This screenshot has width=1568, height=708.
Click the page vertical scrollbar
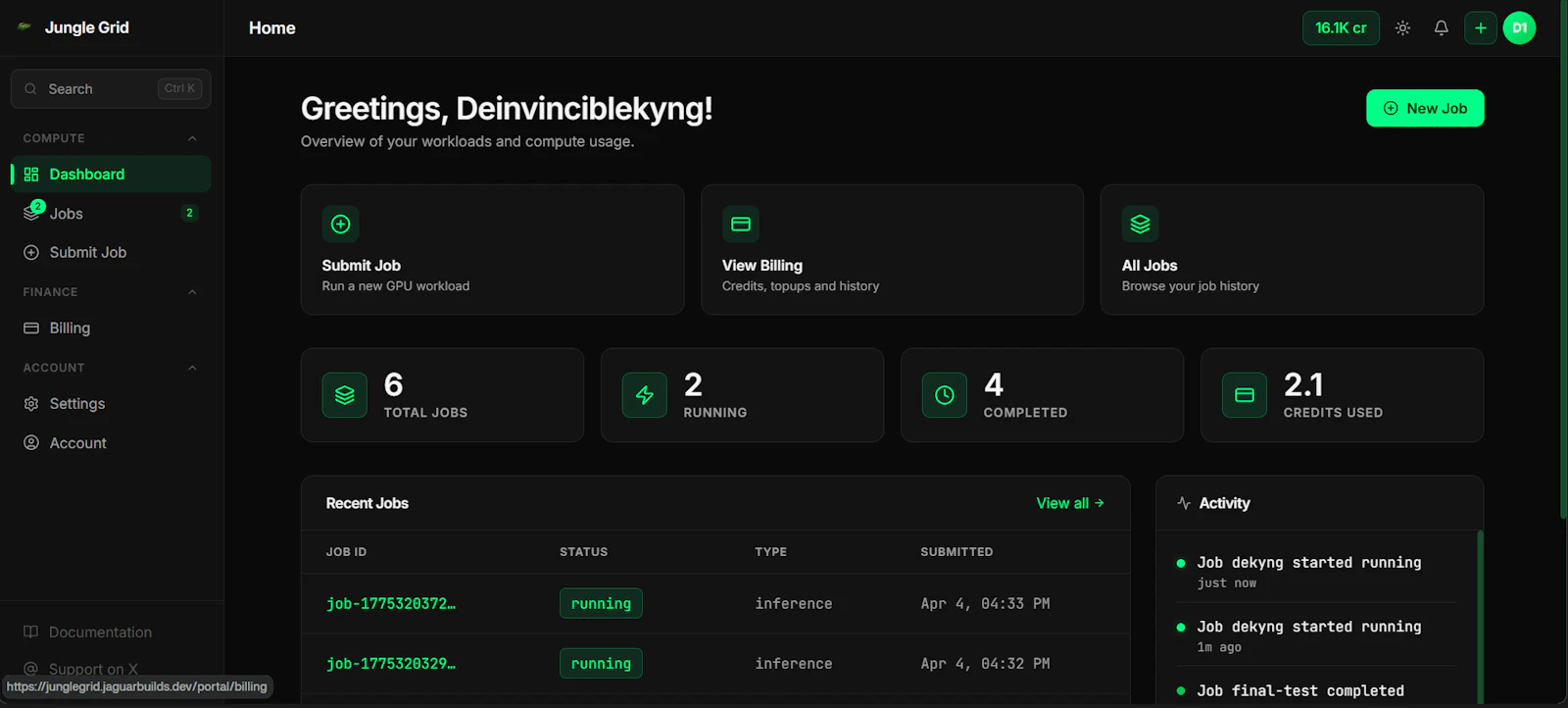[1563, 260]
